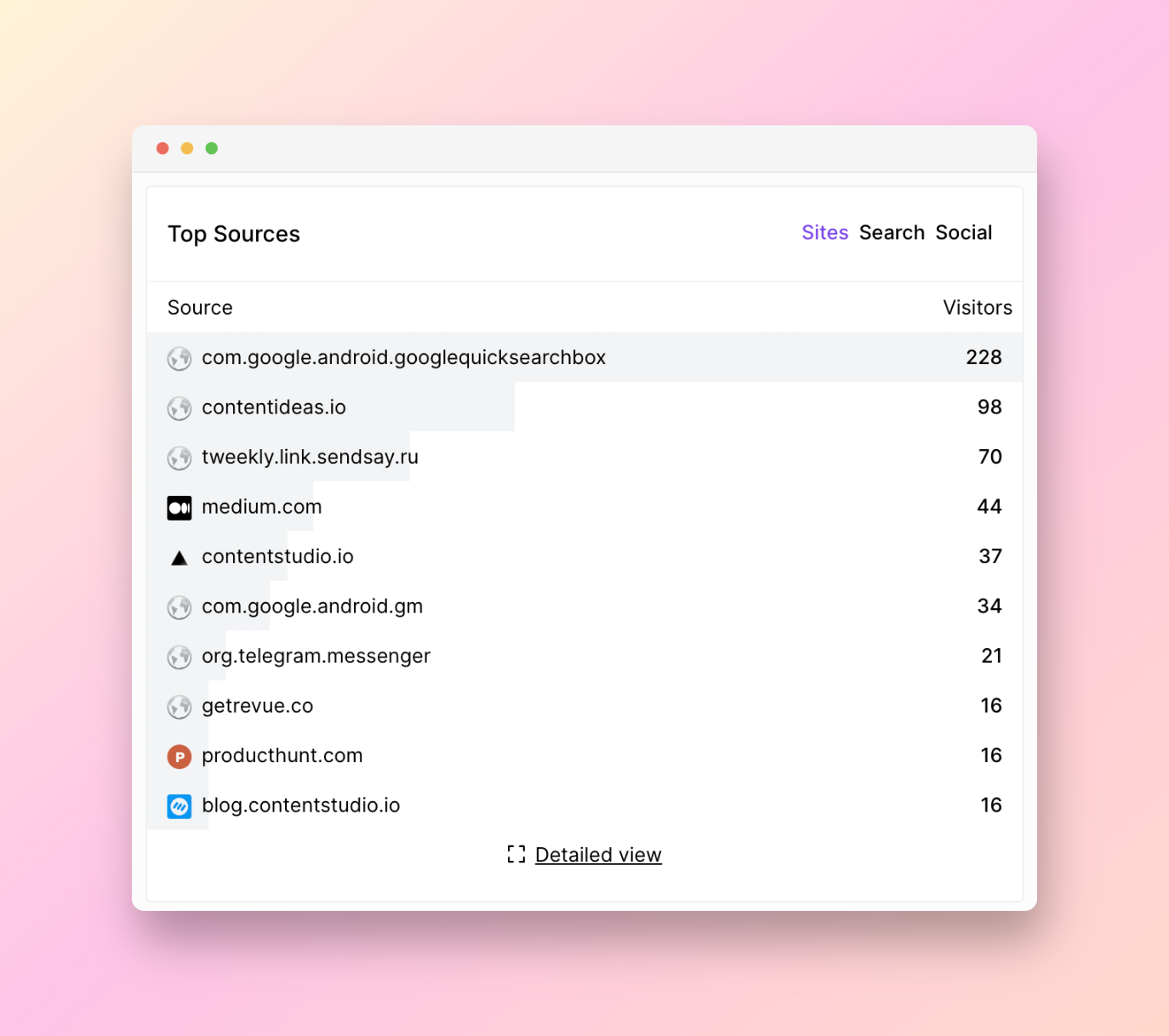The width and height of the screenshot is (1169, 1036).
Task: Open the tweekly.link.sendsay.ru source
Action: click(x=310, y=457)
